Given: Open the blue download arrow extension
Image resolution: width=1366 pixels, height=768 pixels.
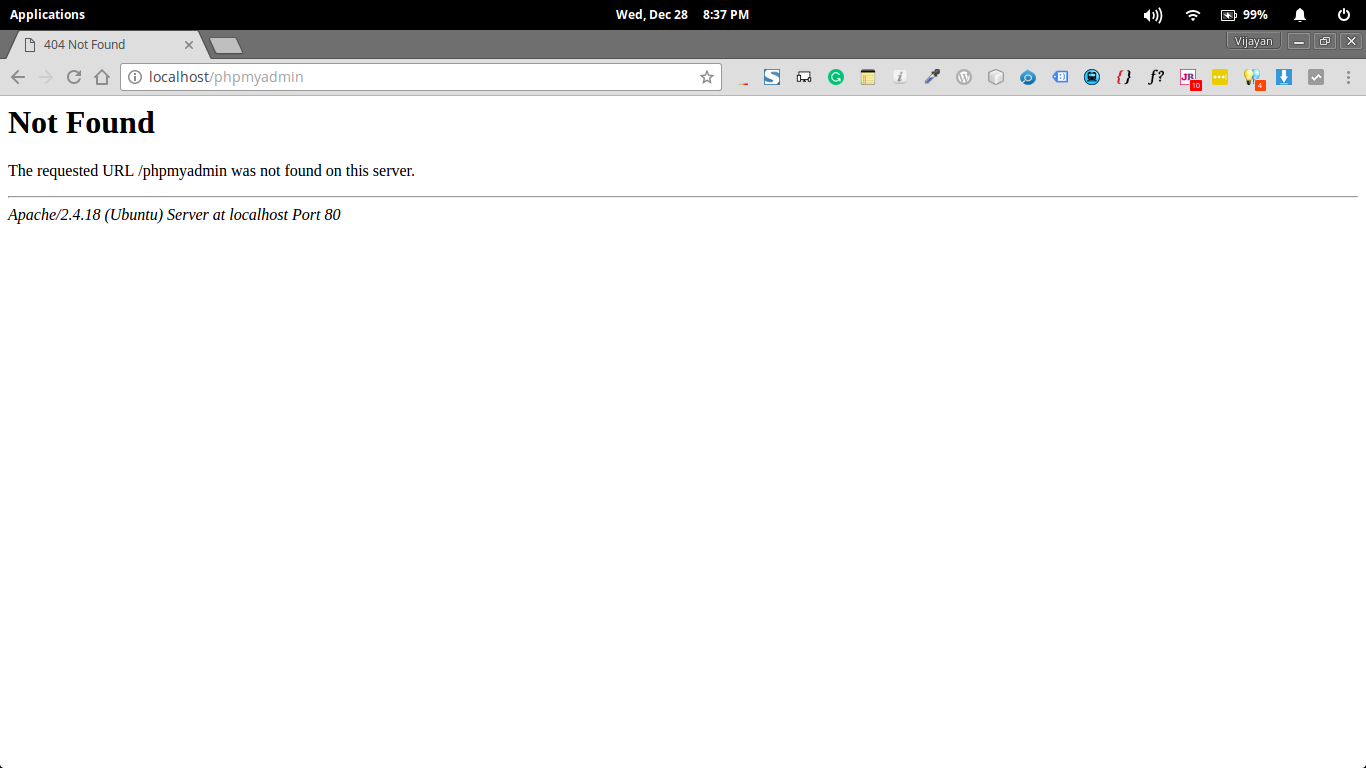Looking at the screenshot, I should (x=1284, y=77).
